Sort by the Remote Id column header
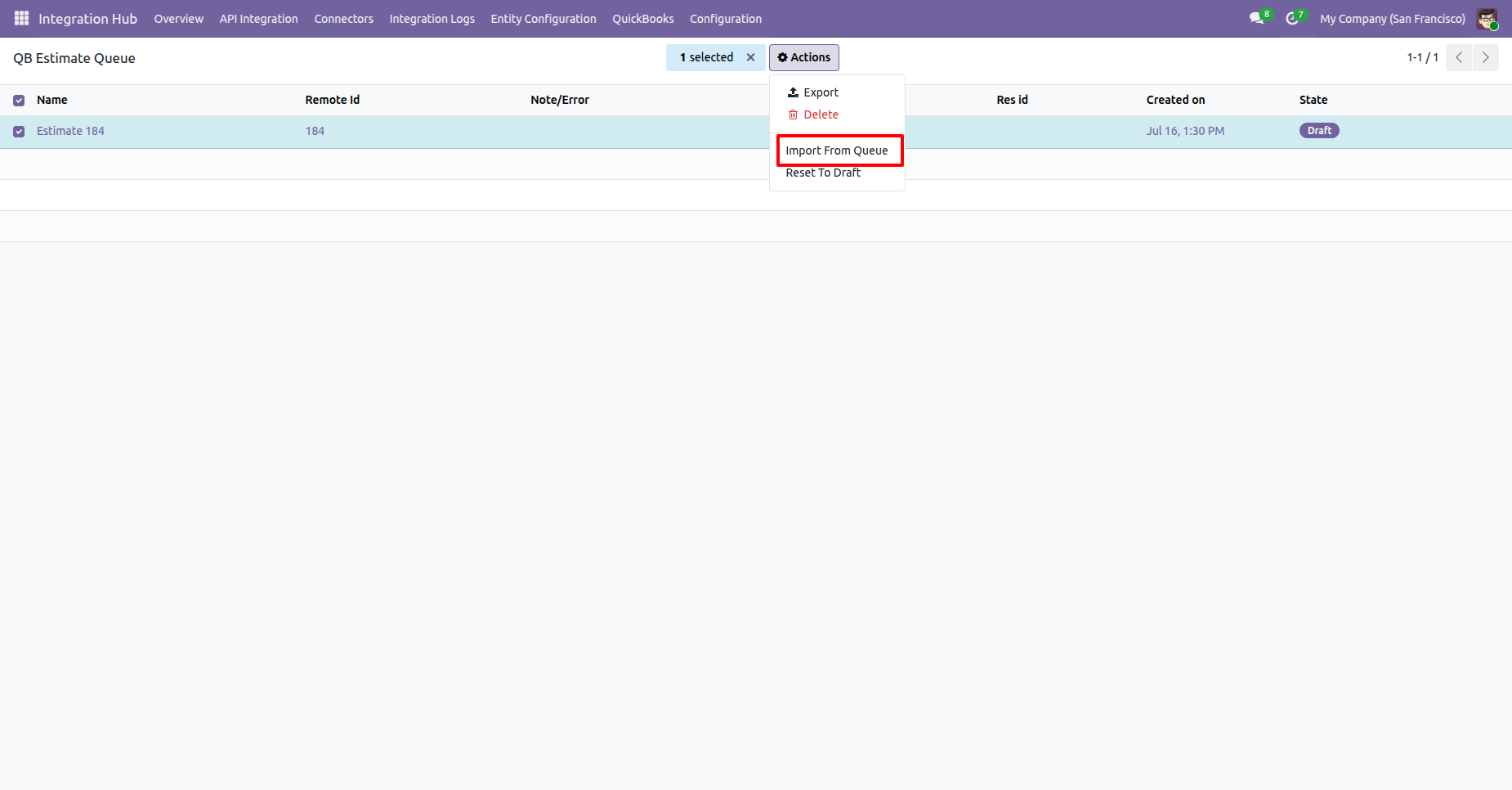This screenshot has height=790, width=1512. point(333,100)
